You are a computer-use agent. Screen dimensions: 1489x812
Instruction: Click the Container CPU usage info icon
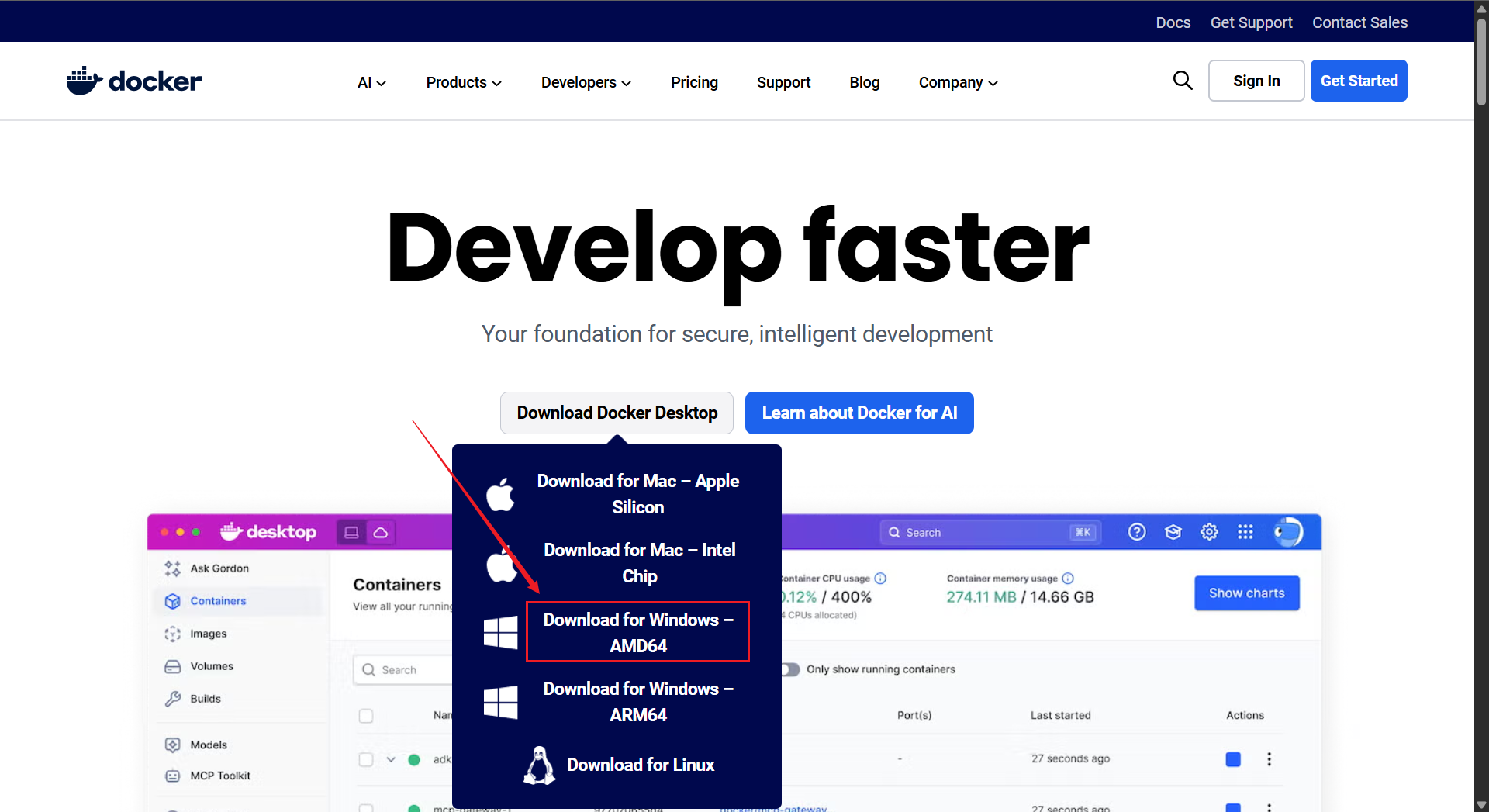880,579
